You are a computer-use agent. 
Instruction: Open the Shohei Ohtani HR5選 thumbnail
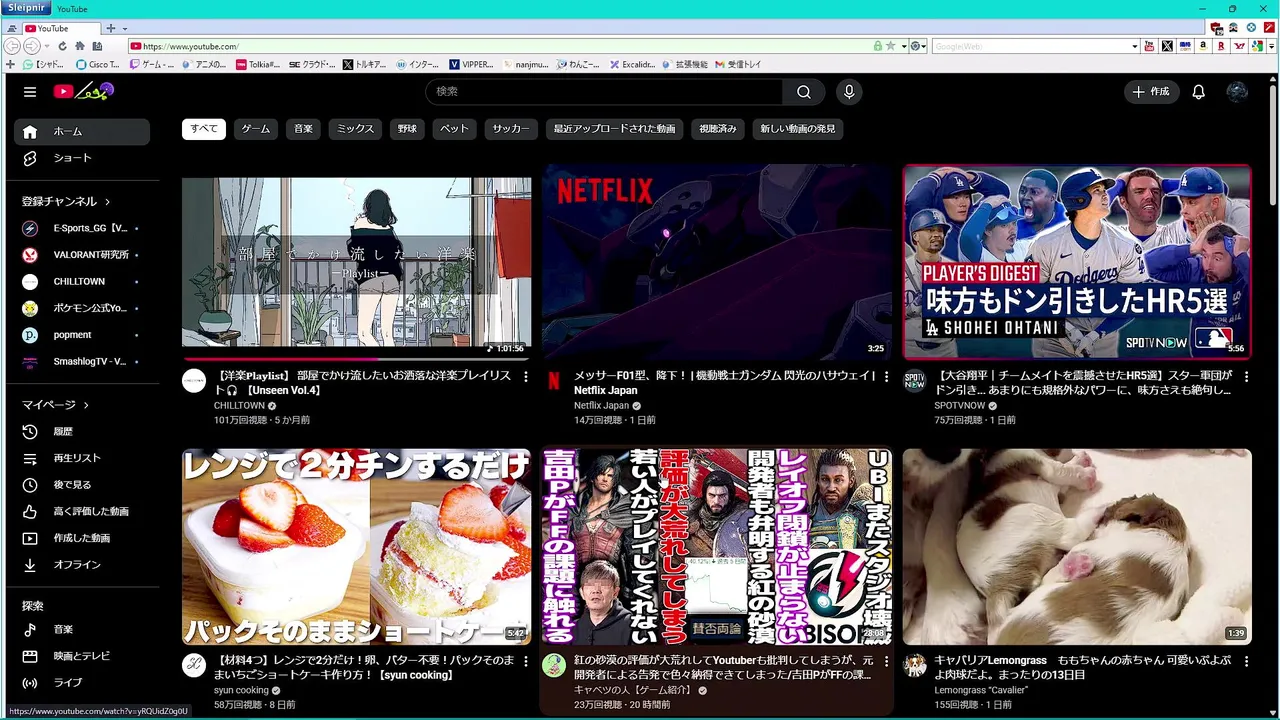coord(1077,262)
